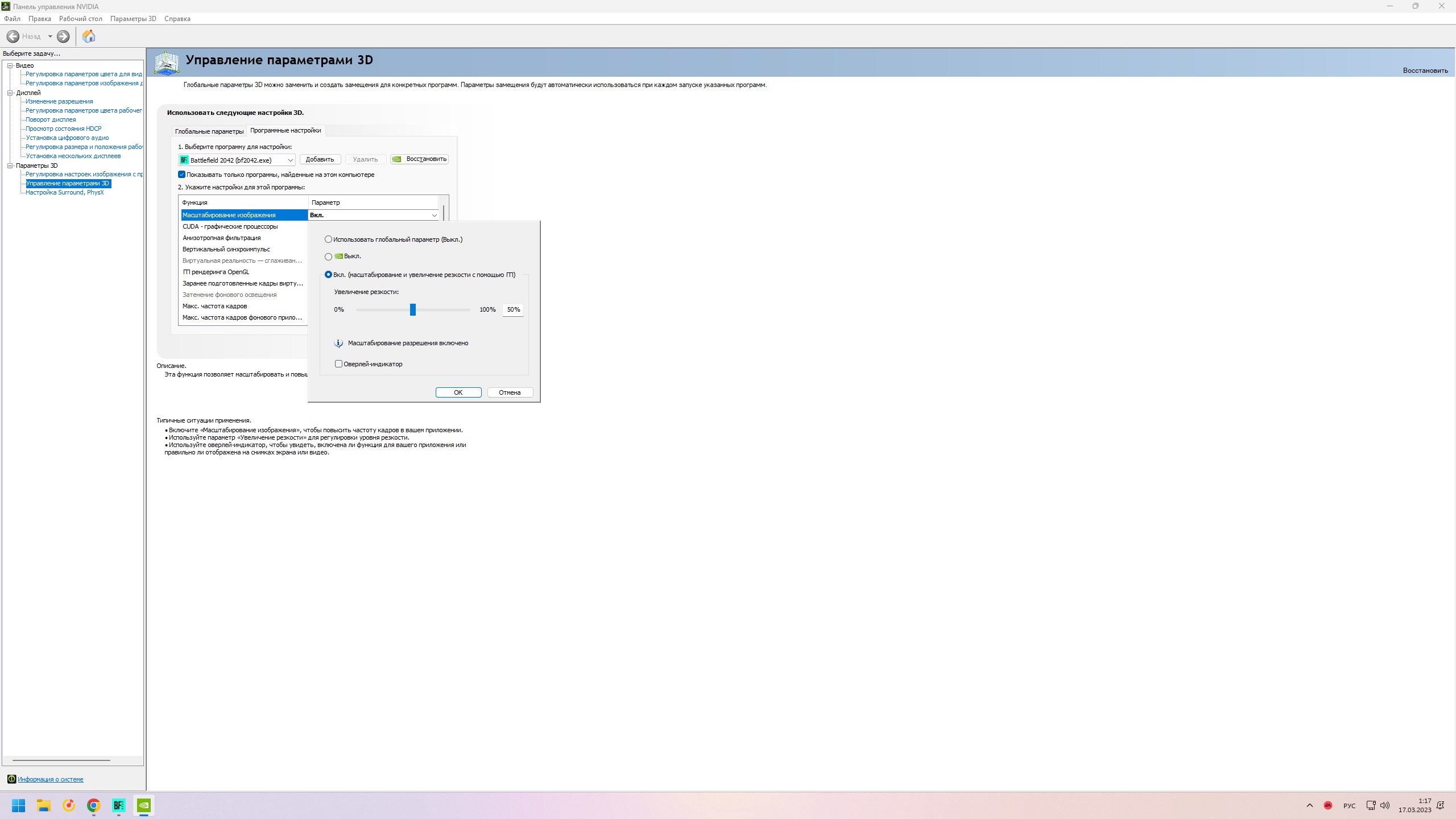Select 'Использовать глобальный параметр' radio option
Viewport: 1456px width, 819px height.
(x=328, y=239)
